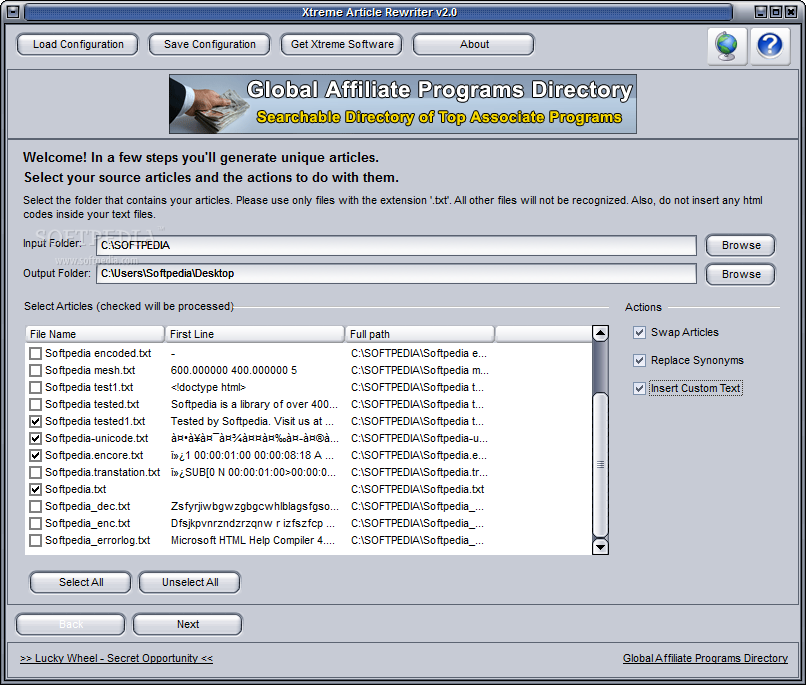Sort list by First Line column header
This screenshot has width=806, height=685.
click(x=255, y=334)
